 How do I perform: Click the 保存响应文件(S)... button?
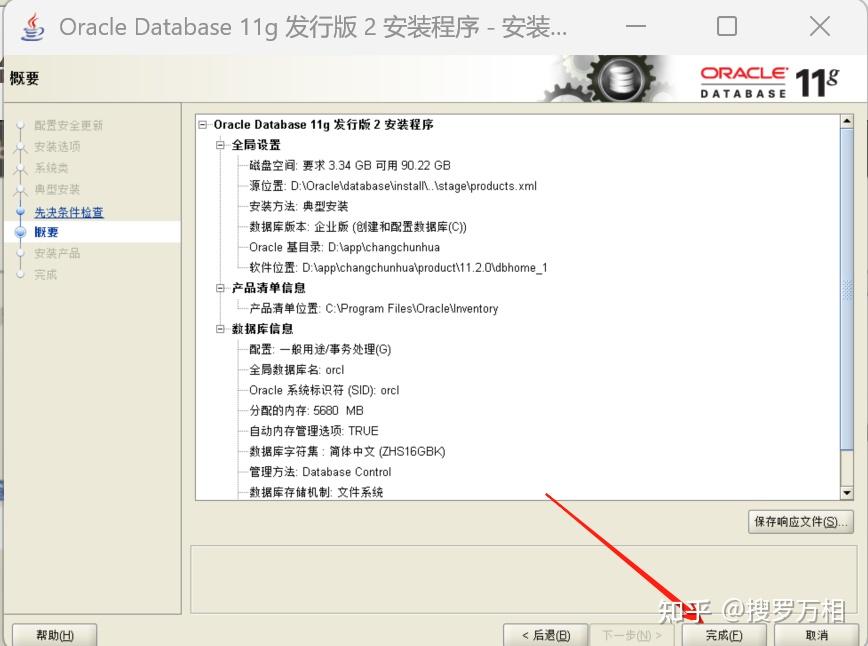[800, 521]
